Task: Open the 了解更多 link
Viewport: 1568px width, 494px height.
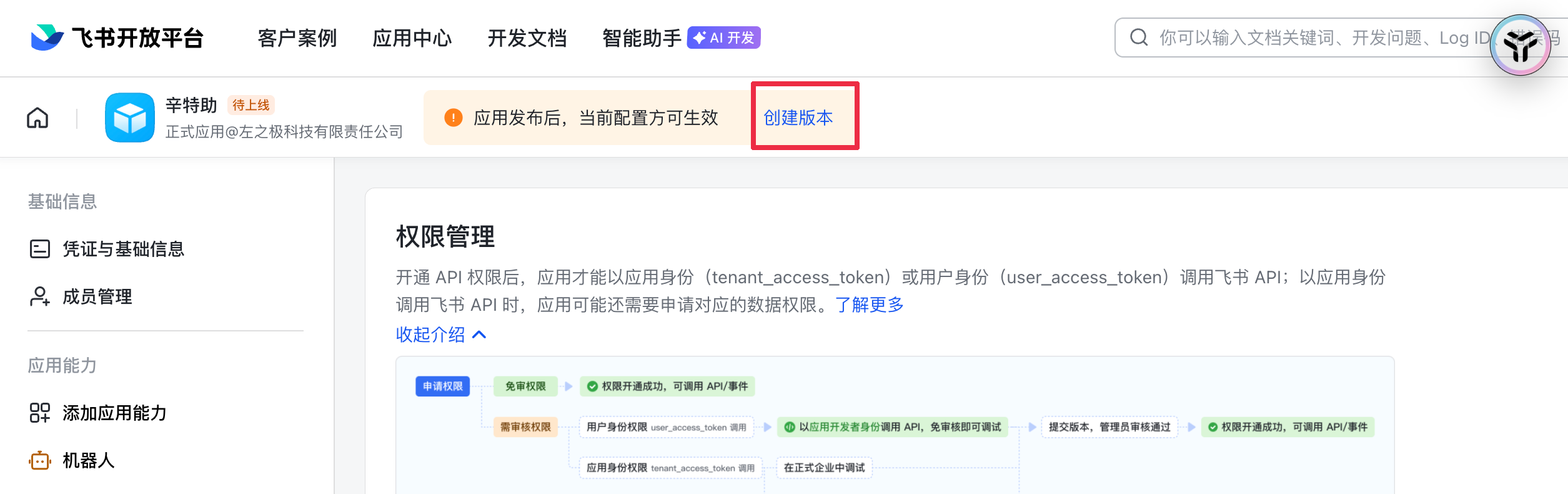Action: [x=869, y=305]
